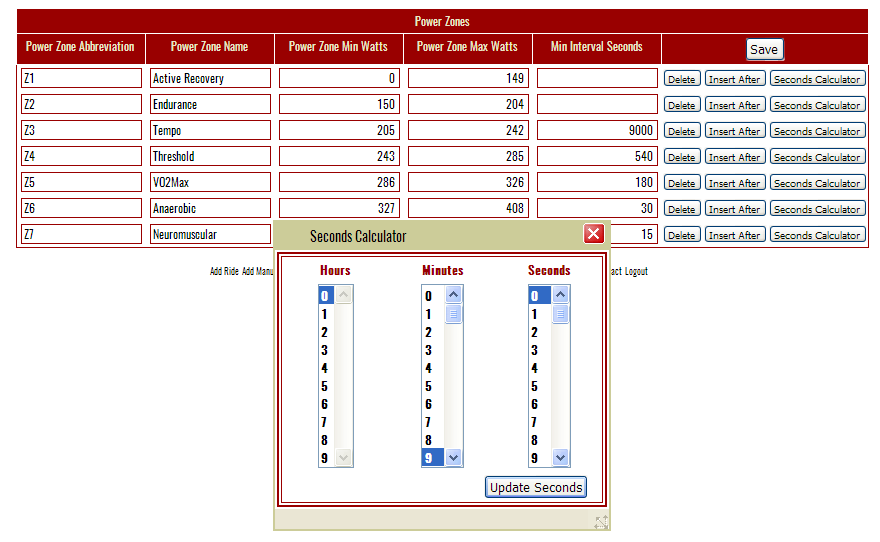Click the Logout link
880x542 pixels.
coord(636,271)
